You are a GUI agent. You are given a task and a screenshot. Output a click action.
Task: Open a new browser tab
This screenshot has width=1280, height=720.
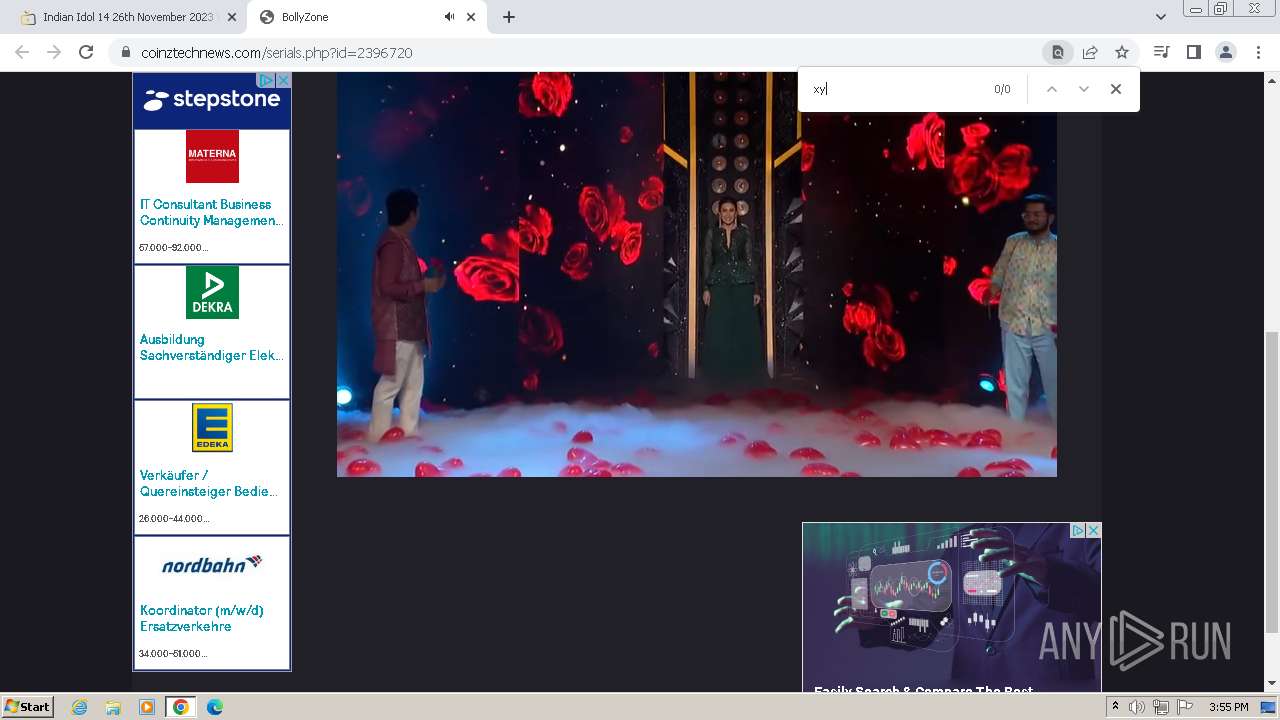509,17
